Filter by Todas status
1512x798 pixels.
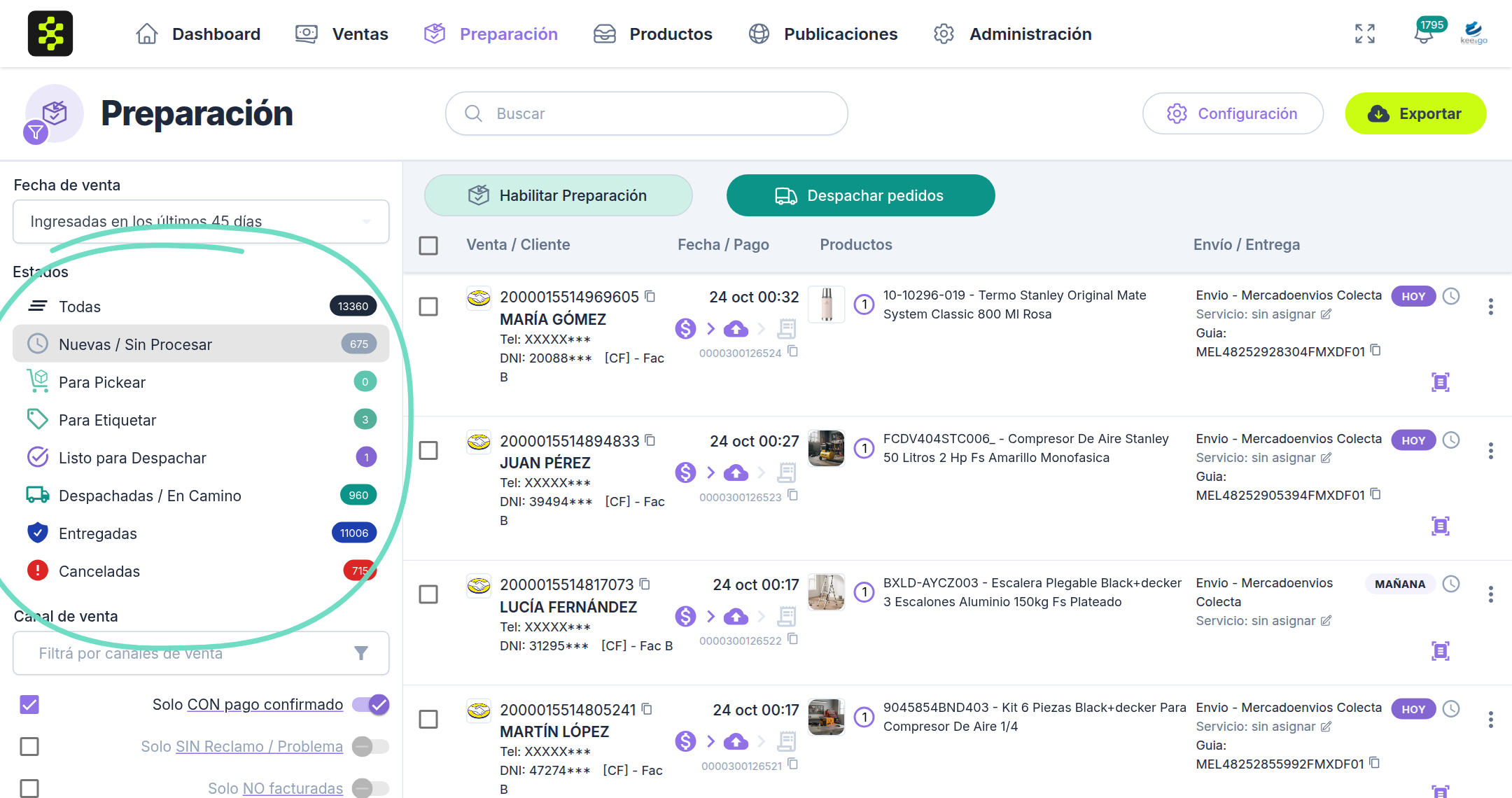point(201,306)
